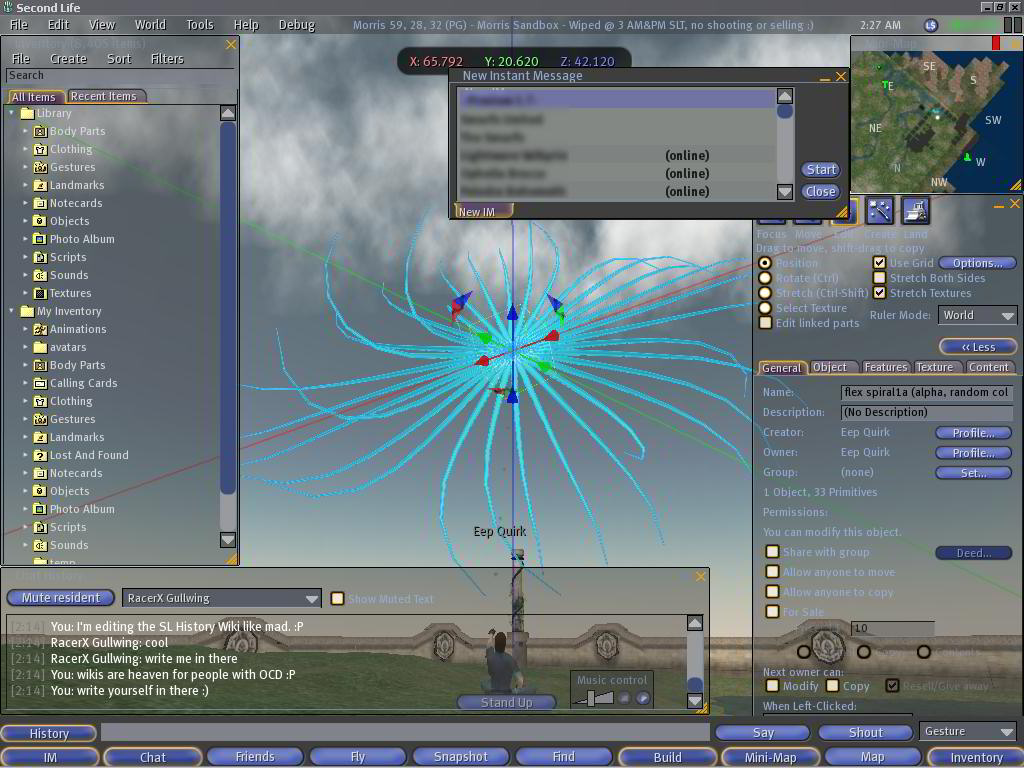This screenshot has width=1024, height=768.
Task: Open the Photo Album folder under Library
Action: pos(82,239)
